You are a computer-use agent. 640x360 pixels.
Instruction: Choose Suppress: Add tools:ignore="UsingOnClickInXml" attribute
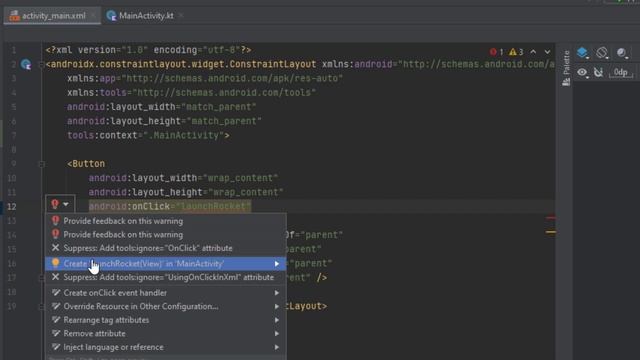tap(166, 277)
